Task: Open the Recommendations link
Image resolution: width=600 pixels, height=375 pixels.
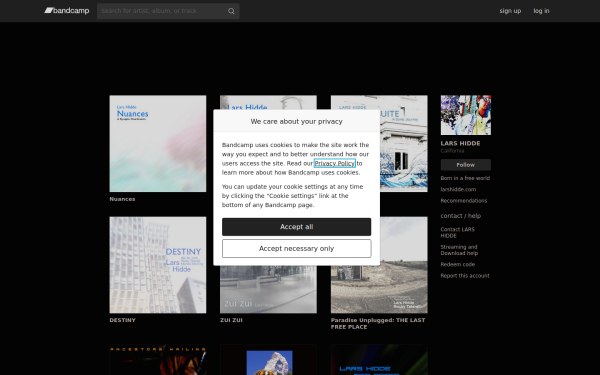Action: point(464,201)
